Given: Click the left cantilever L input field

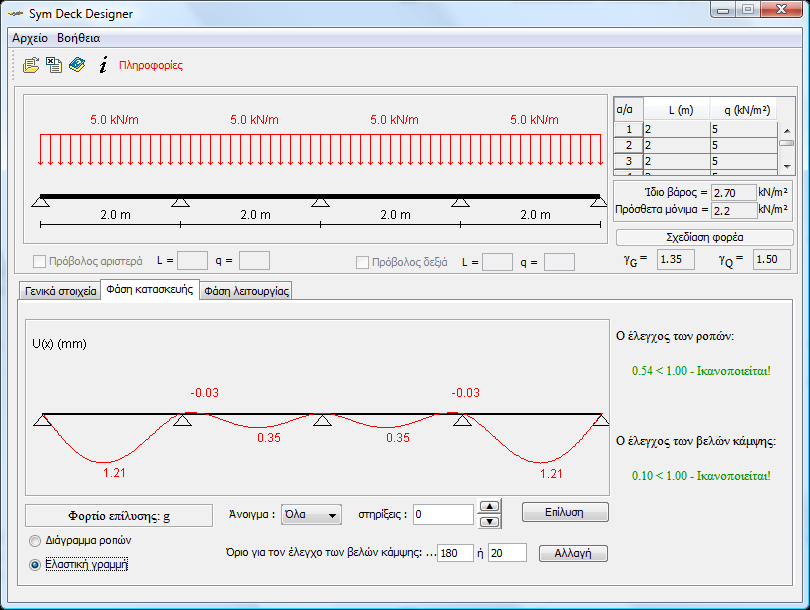Looking at the screenshot, I should (x=192, y=261).
